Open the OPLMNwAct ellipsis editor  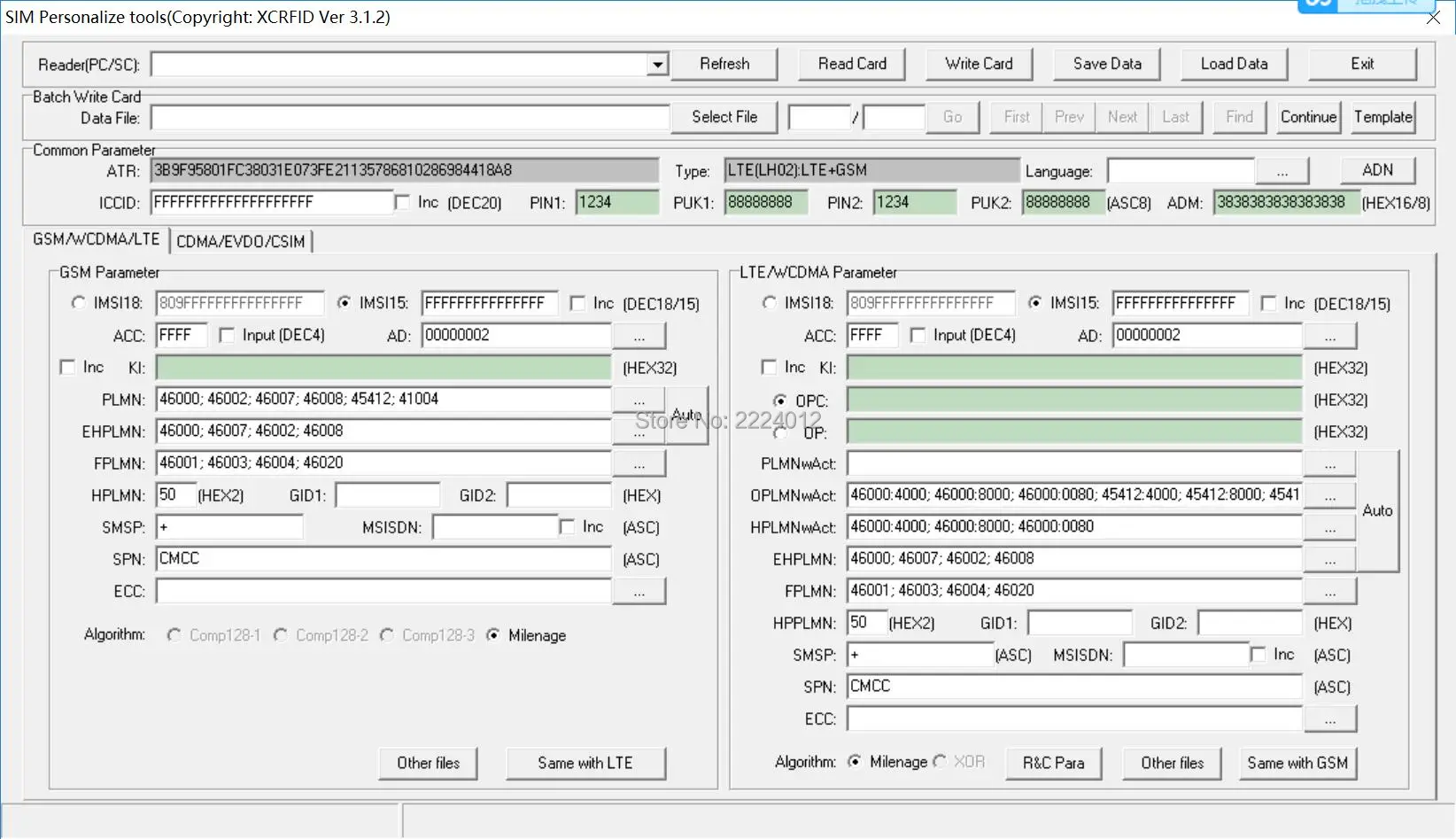[x=1329, y=495]
